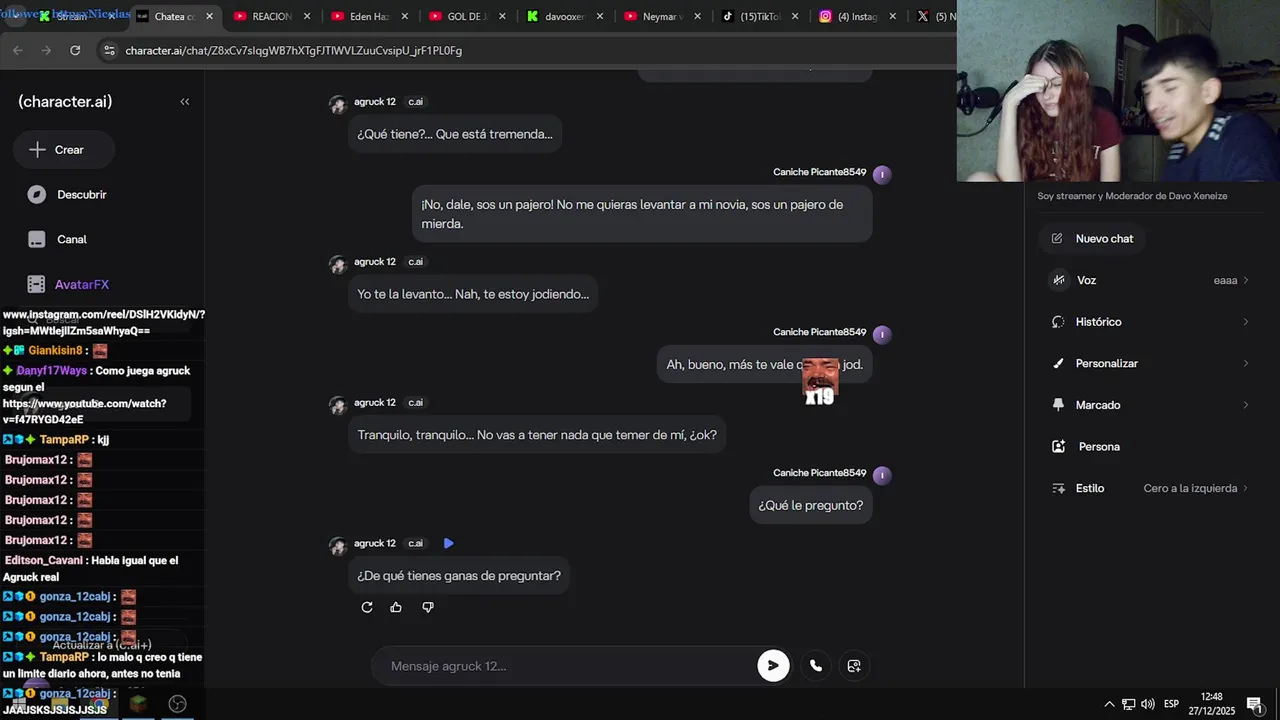
Task: Collapse the character.ai sidebar
Action: pos(185,102)
